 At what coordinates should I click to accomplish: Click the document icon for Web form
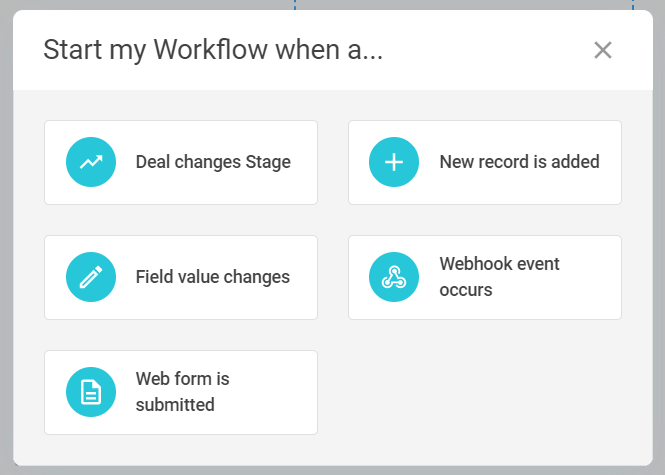(x=92, y=392)
